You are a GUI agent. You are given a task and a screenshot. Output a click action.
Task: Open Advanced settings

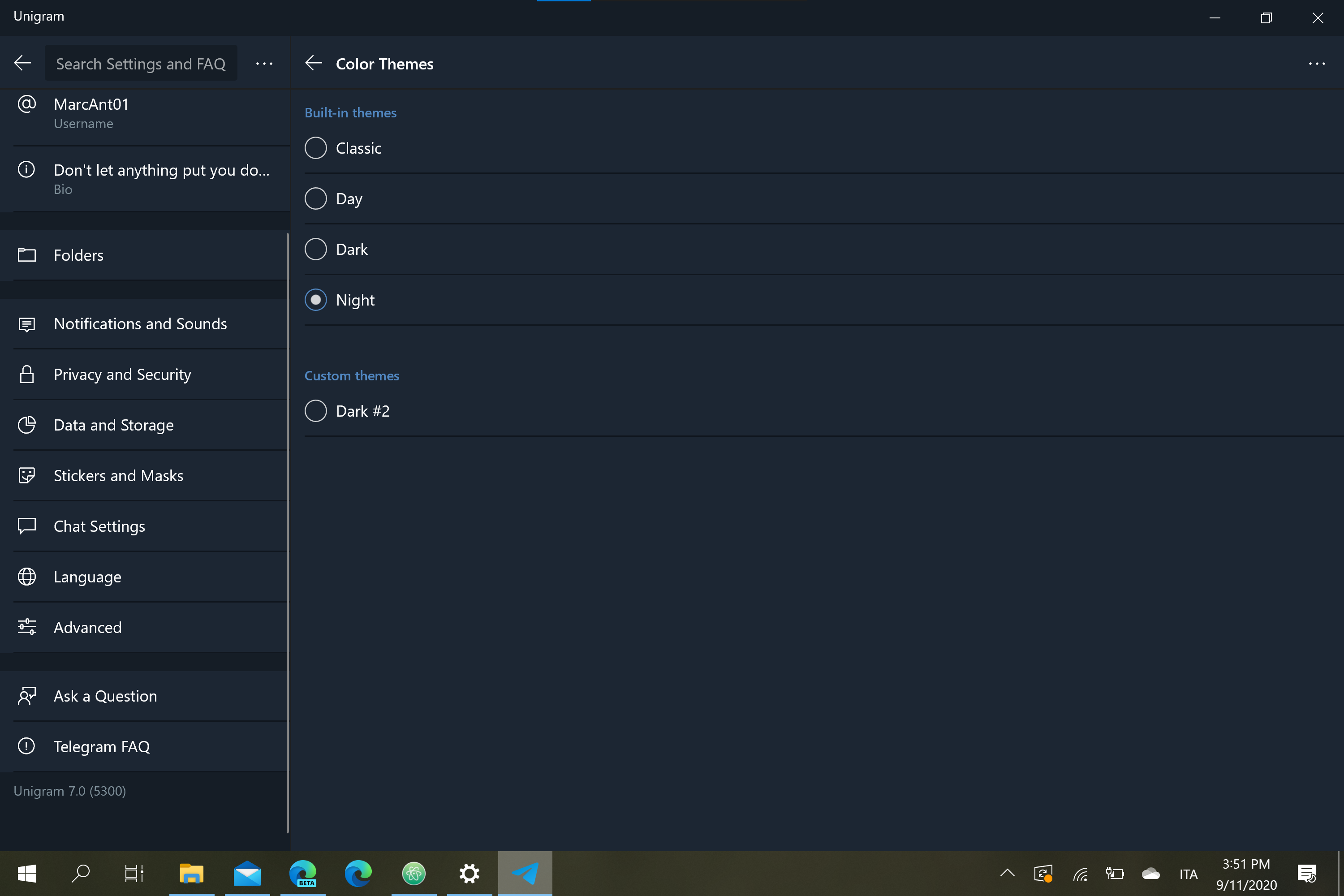click(88, 627)
